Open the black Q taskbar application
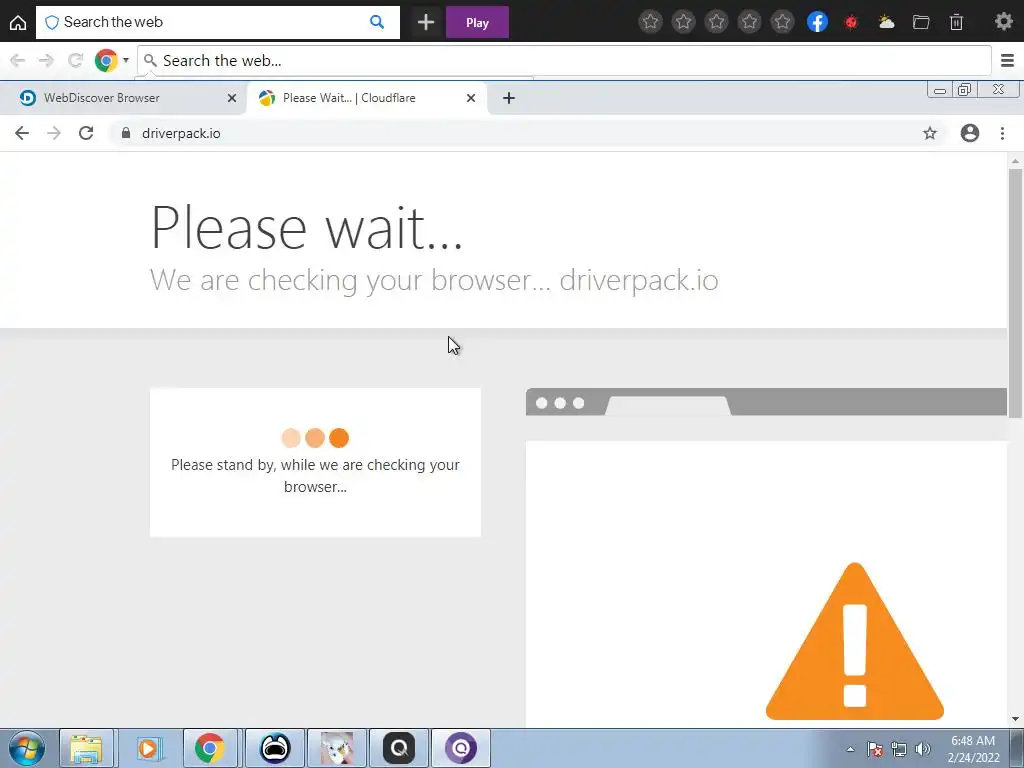 click(398, 748)
